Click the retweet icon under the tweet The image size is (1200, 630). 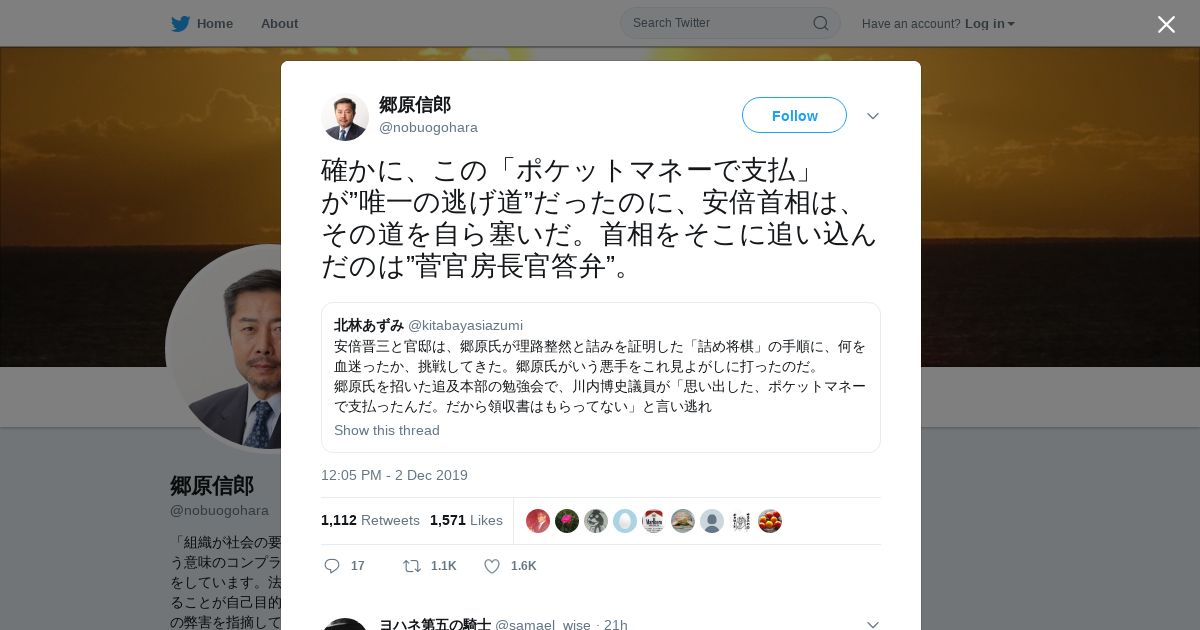(x=411, y=566)
